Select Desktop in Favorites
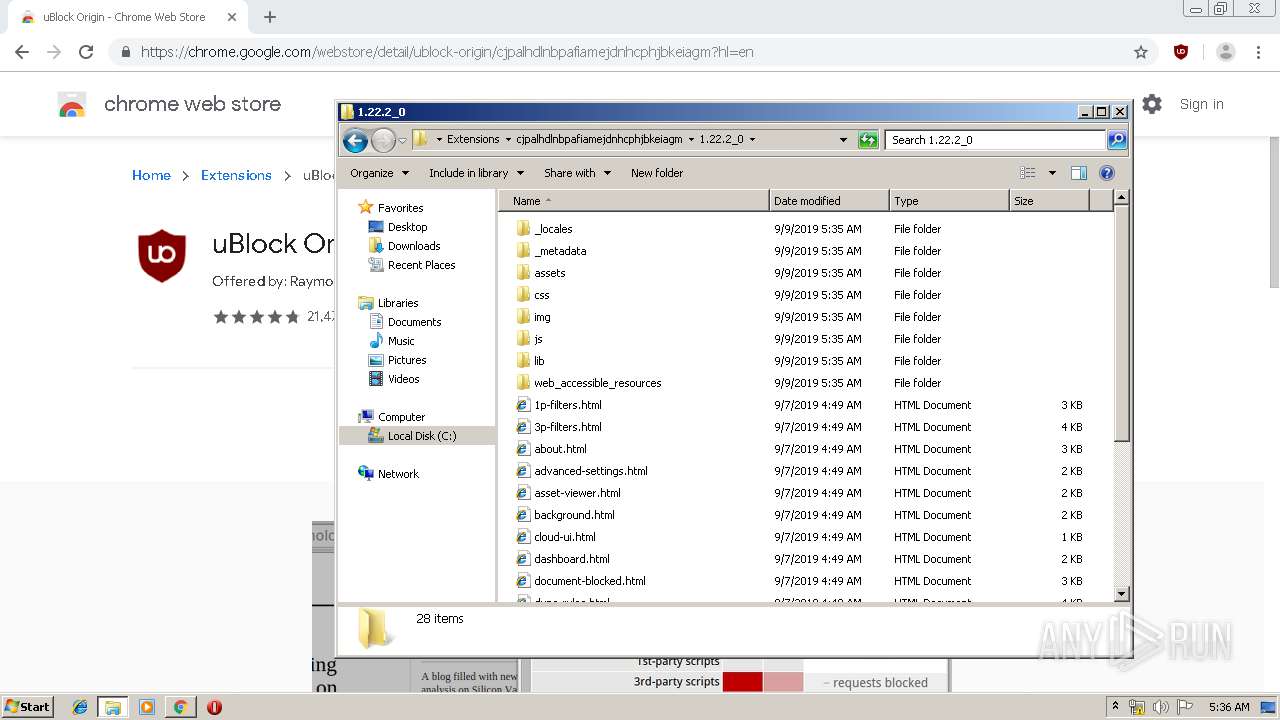This screenshot has width=1280, height=720. [x=407, y=227]
